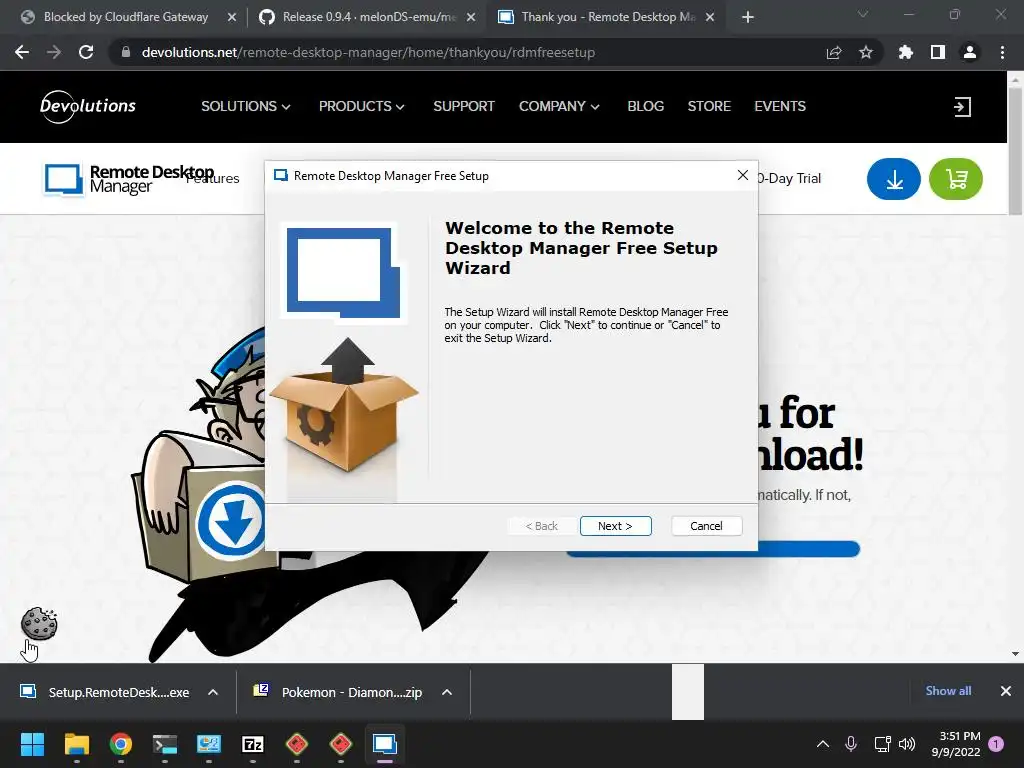Switch to Blocked by Cloudflare Gateway tab
This screenshot has height=768, width=1024.
tap(124, 17)
